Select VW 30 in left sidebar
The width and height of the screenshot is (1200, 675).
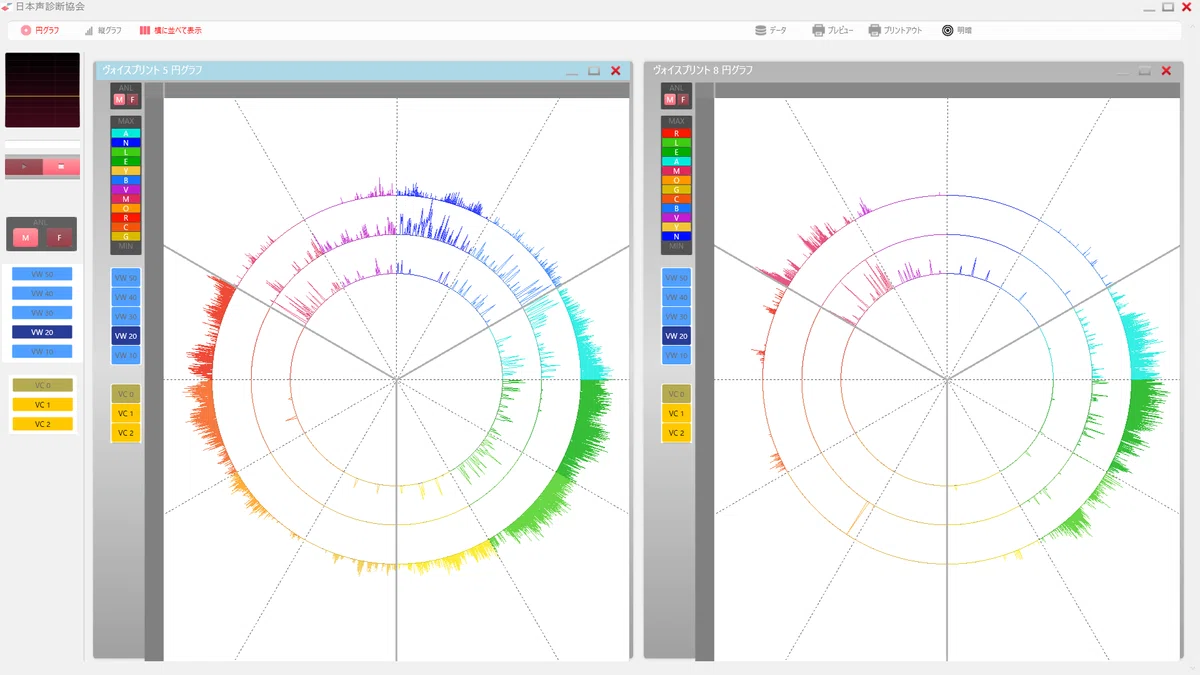click(x=42, y=313)
